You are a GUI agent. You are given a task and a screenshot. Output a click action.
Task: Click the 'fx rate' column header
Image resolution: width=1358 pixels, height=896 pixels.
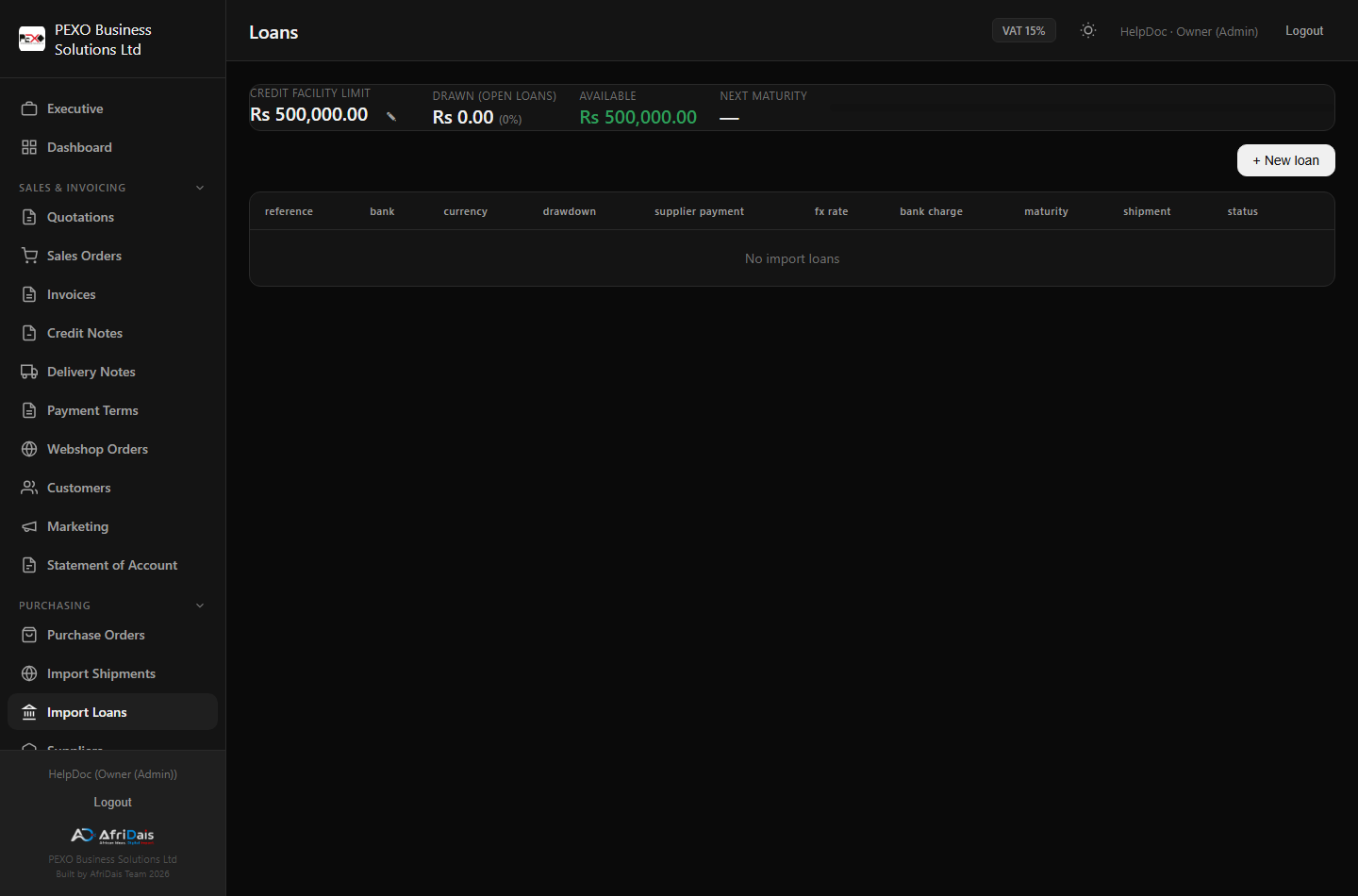[831, 211]
